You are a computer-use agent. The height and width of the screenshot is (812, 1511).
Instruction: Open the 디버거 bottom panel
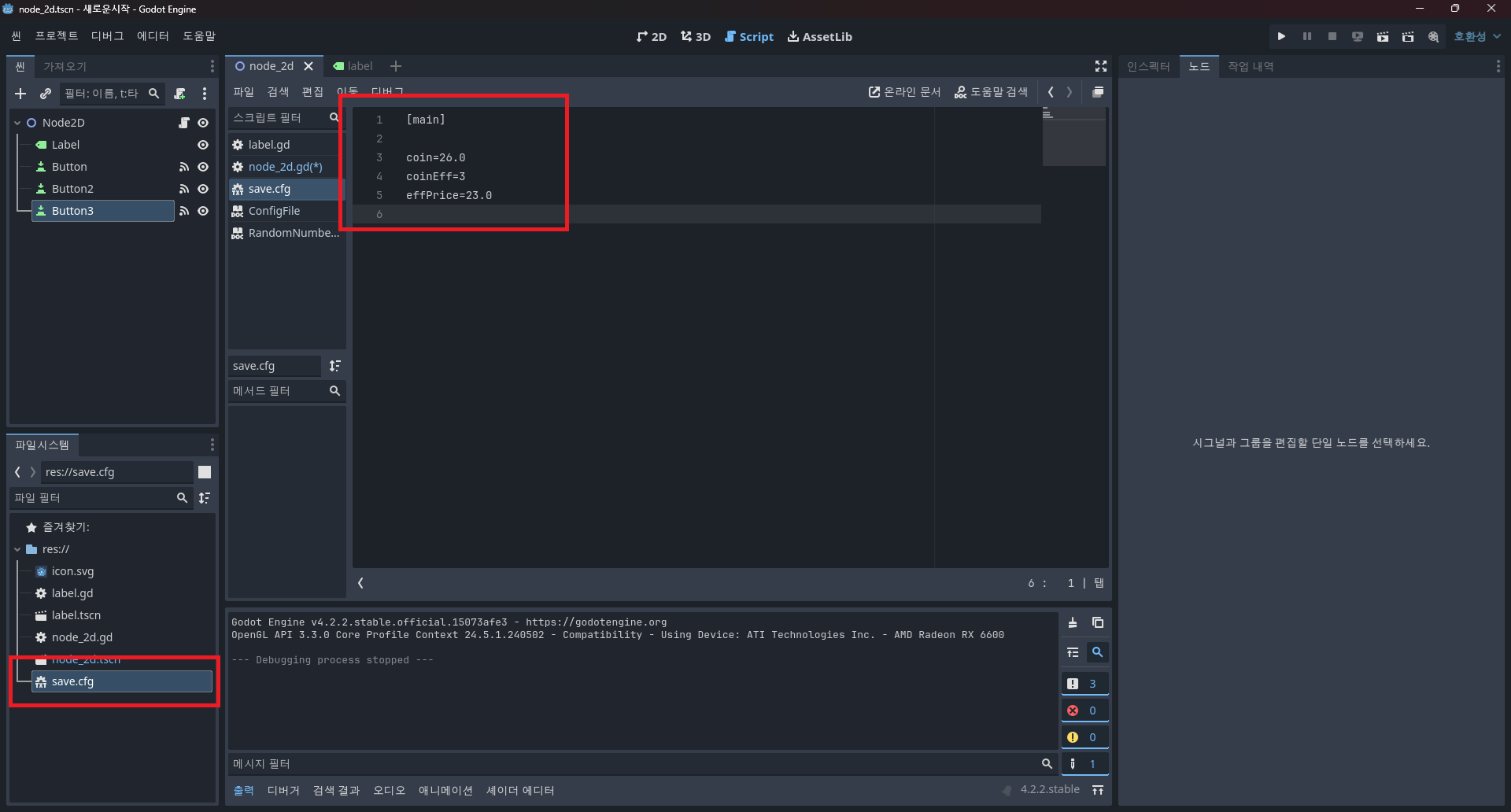pos(283,791)
